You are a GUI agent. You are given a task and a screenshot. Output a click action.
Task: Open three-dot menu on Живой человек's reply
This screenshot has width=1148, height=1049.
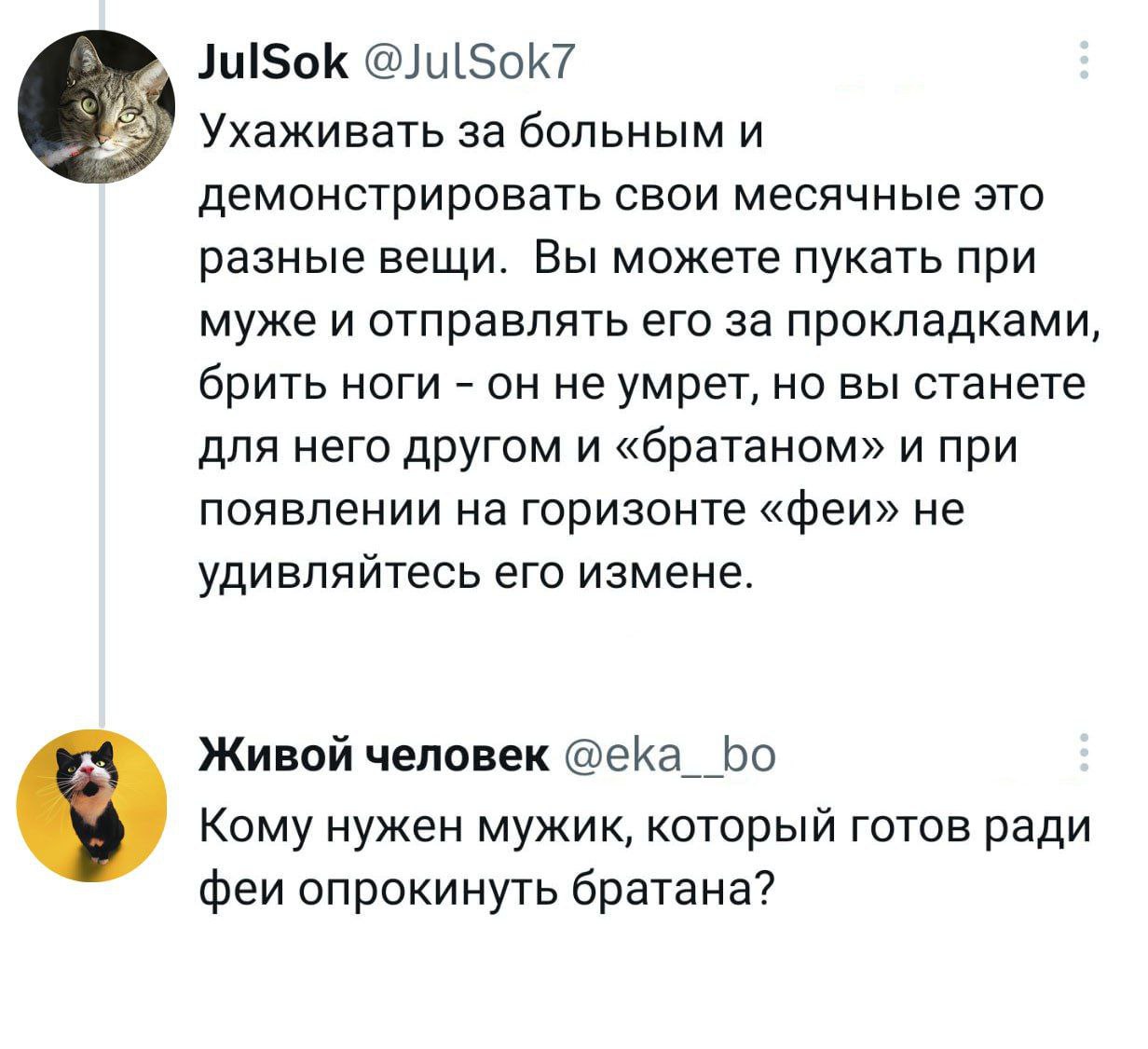(x=1082, y=753)
